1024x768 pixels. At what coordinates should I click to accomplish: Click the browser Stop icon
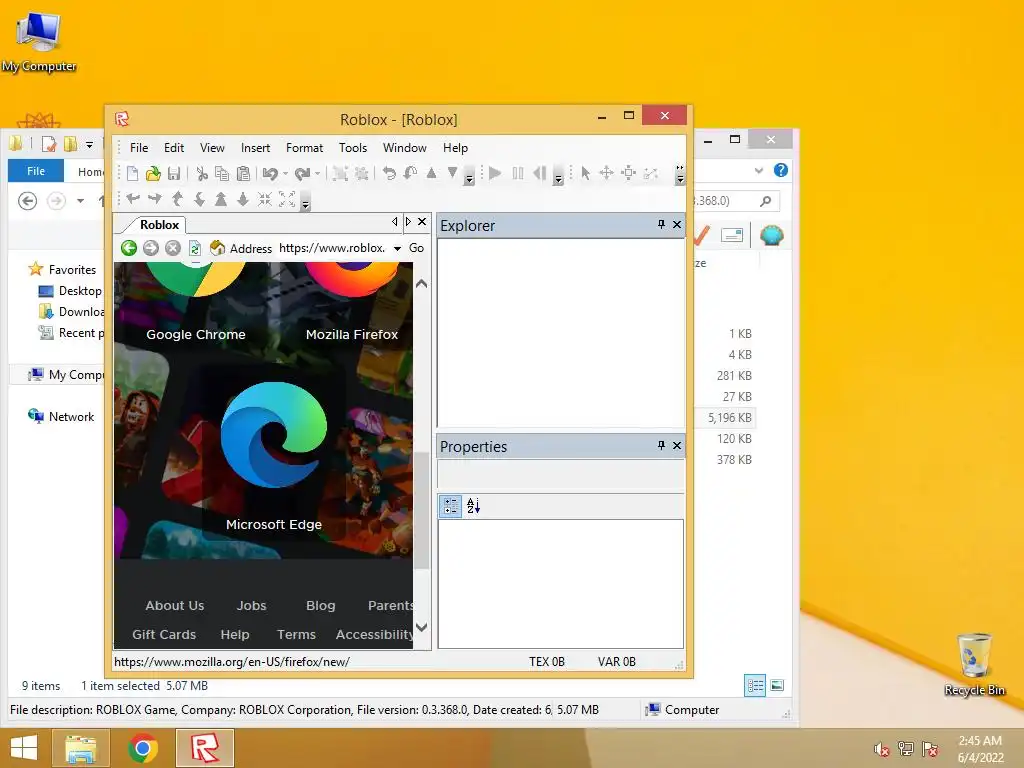click(x=172, y=248)
